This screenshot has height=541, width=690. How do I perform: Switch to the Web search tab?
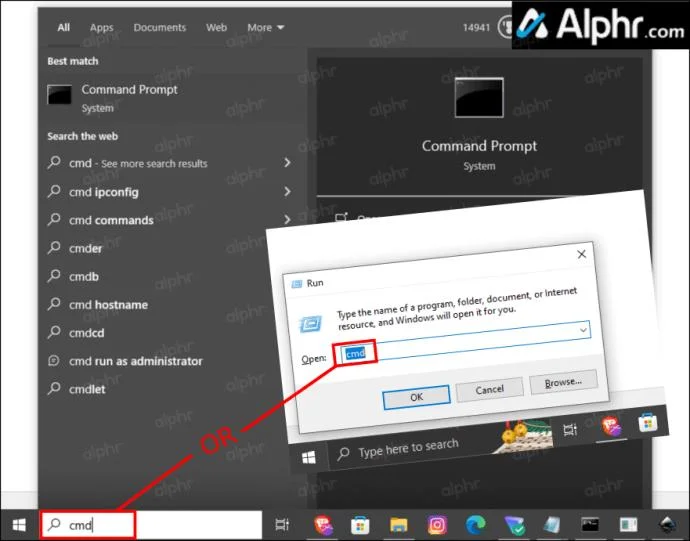216,27
